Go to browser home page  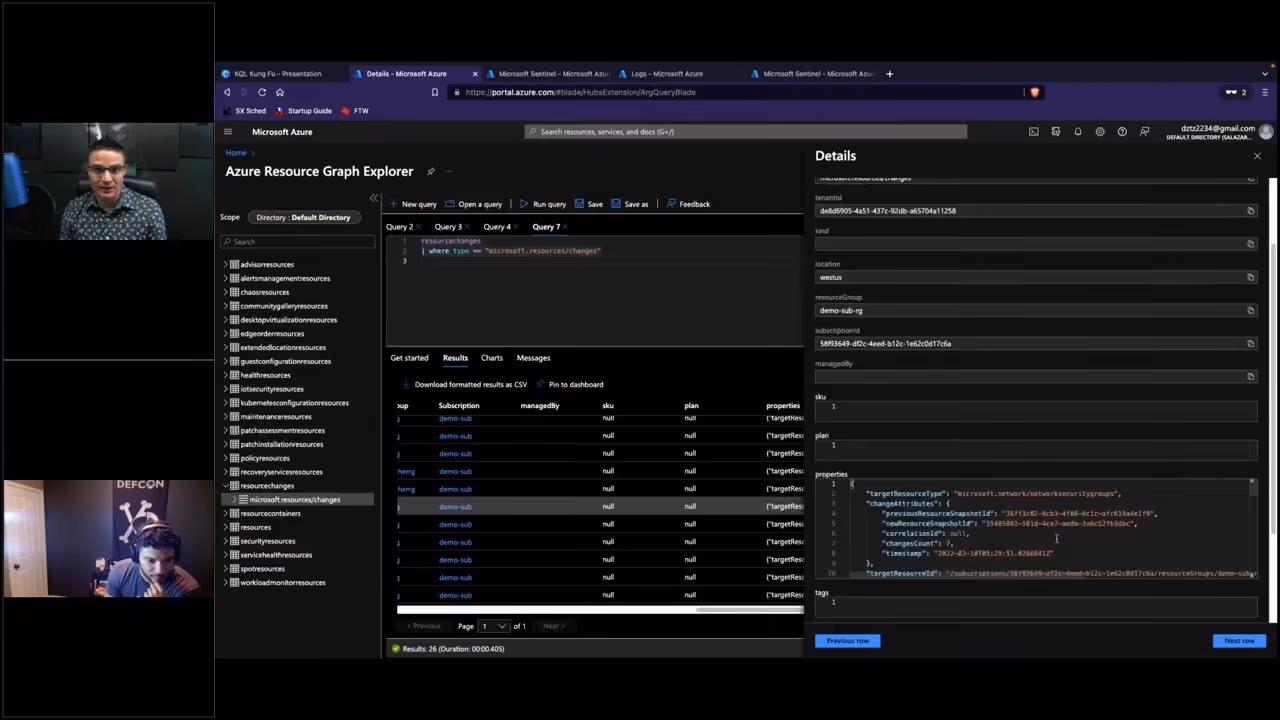(280, 92)
